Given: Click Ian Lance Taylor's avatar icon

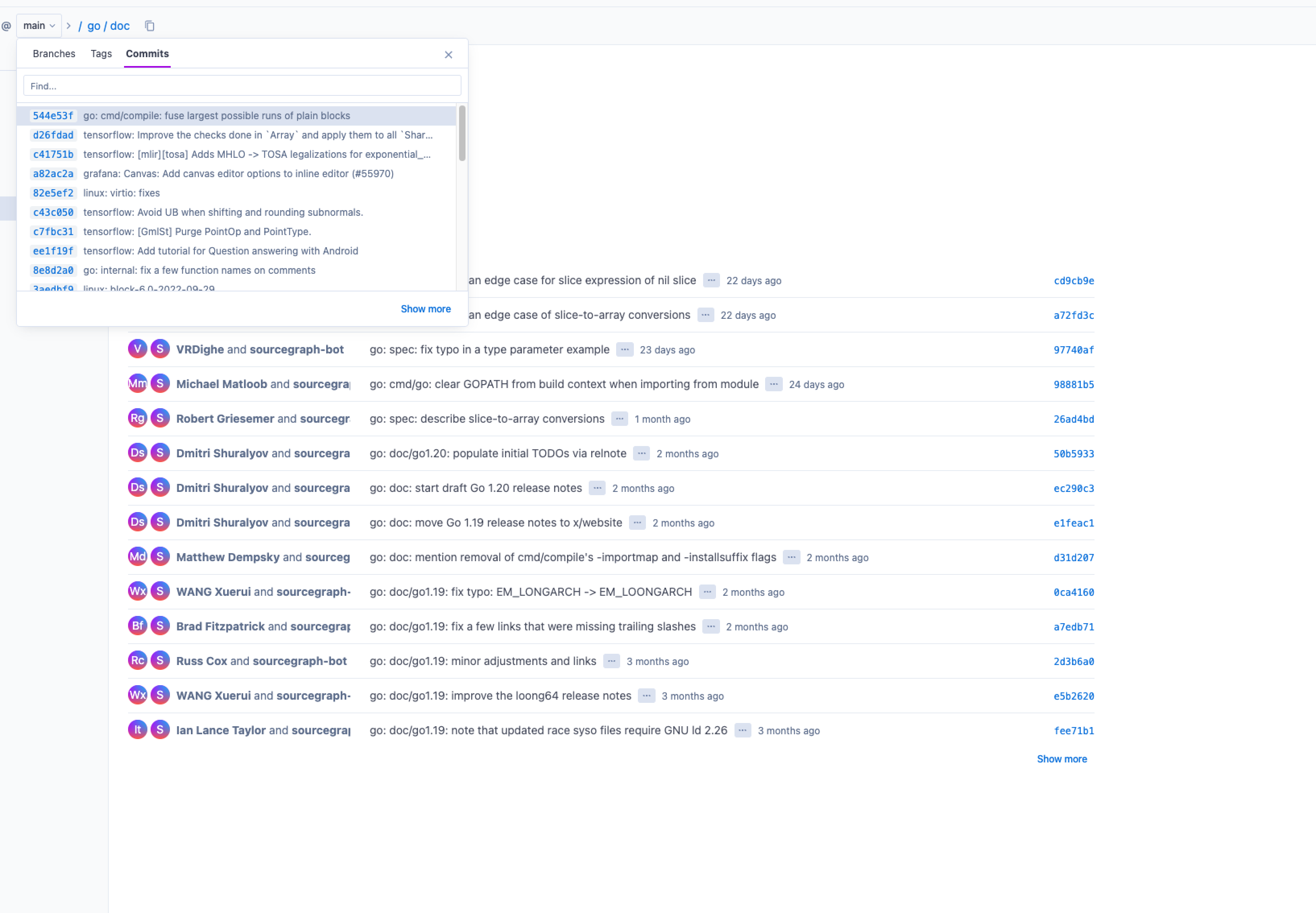Looking at the screenshot, I should [x=137, y=729].
